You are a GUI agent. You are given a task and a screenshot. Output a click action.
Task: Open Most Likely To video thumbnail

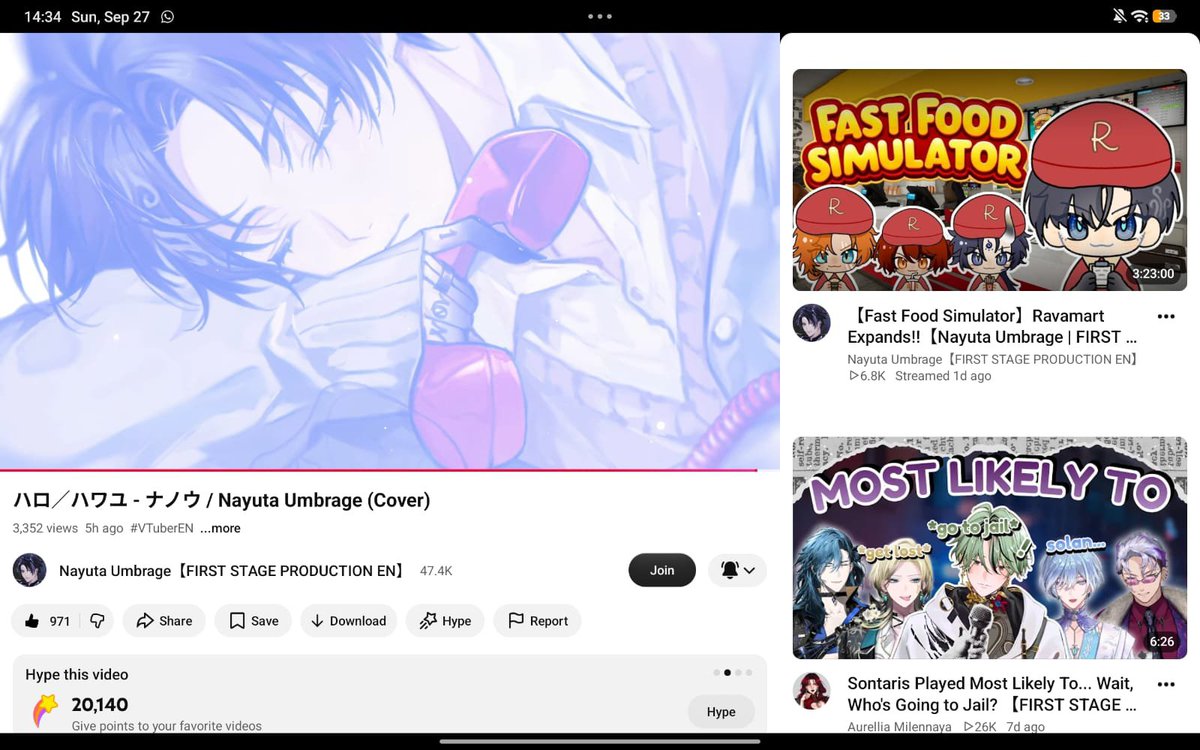point(990,548)
